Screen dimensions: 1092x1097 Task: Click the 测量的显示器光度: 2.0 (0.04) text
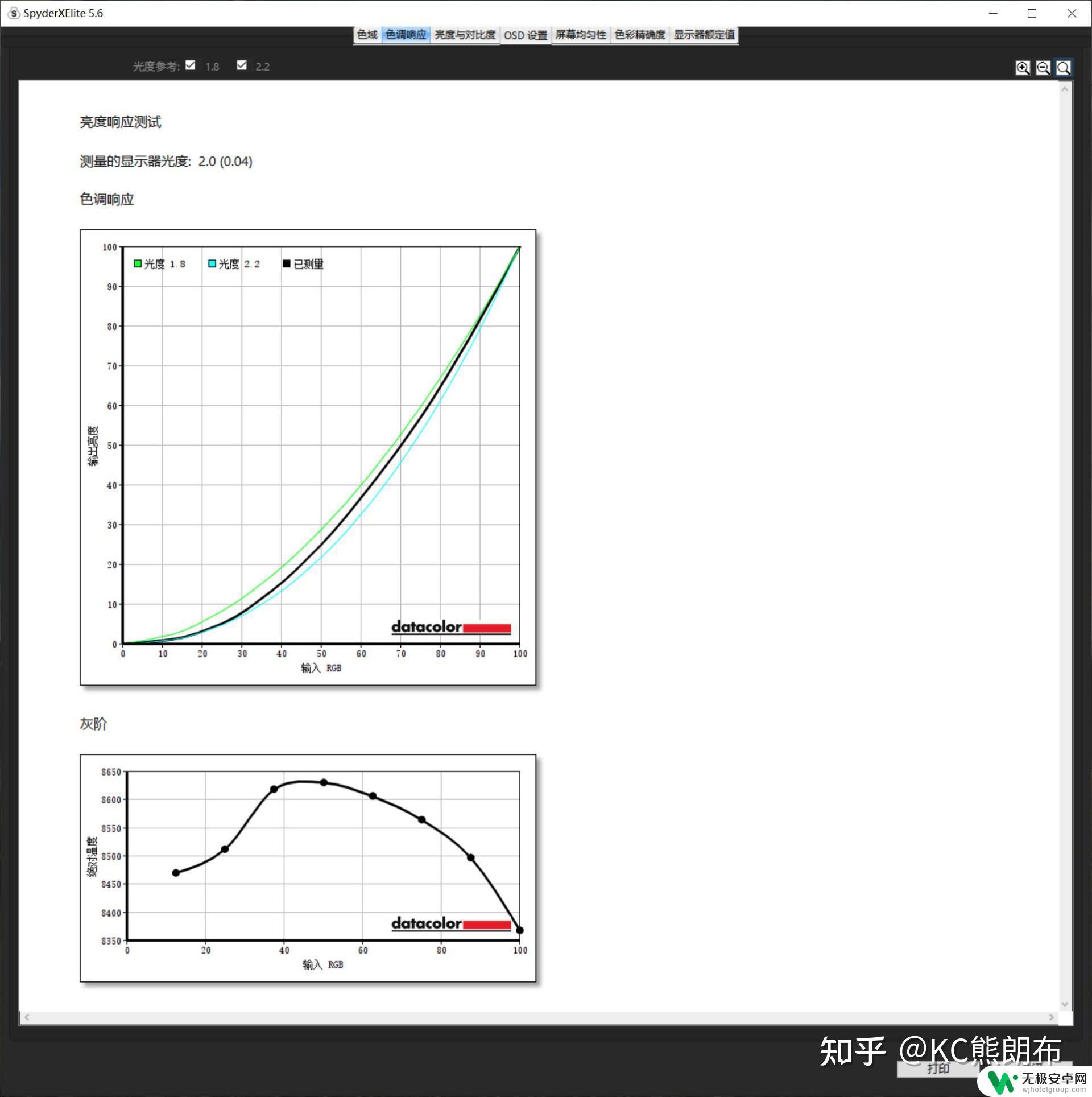point(166,162)
